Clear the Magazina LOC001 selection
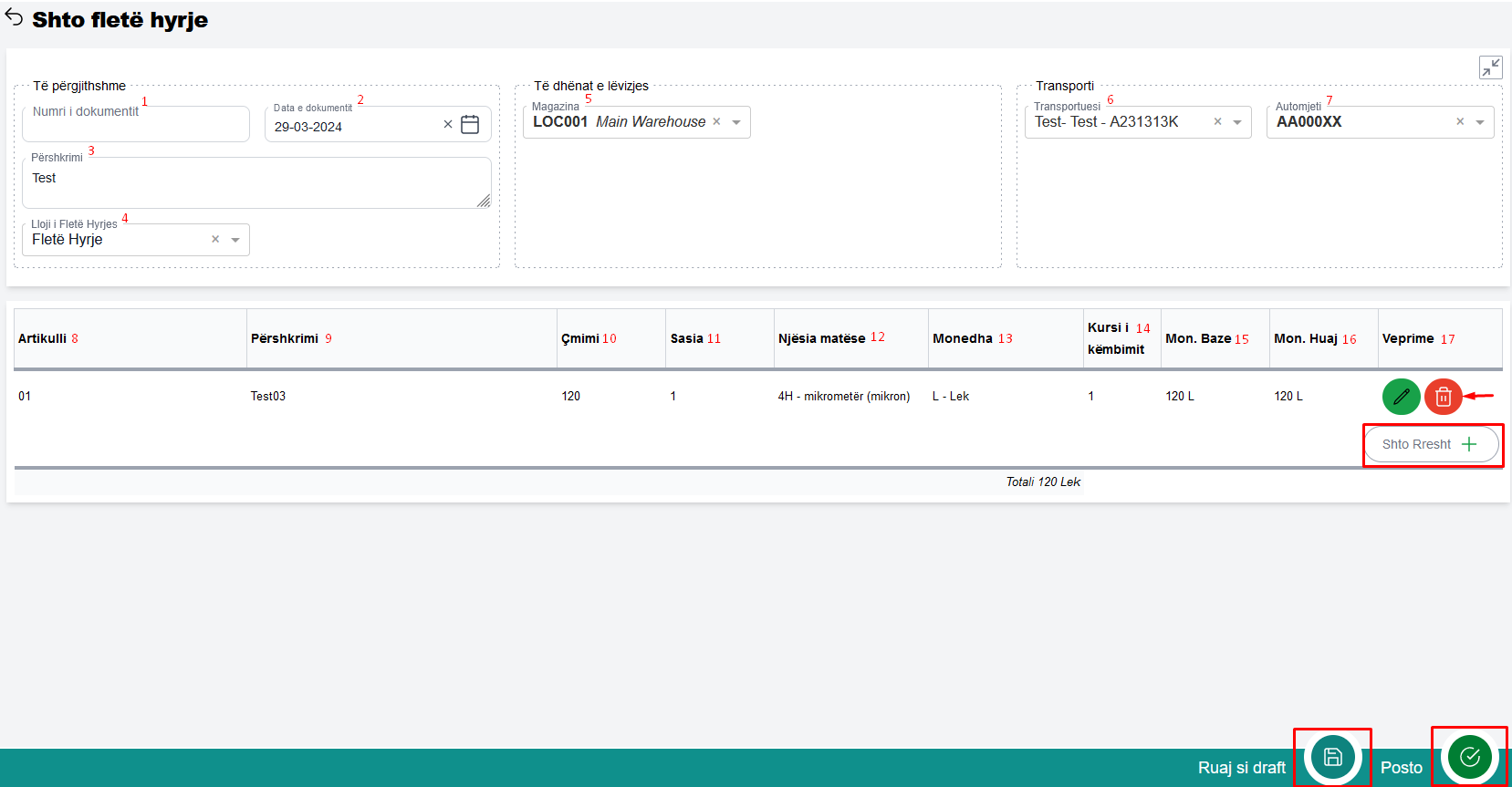The image size is (1512, 787). point(716,122)
